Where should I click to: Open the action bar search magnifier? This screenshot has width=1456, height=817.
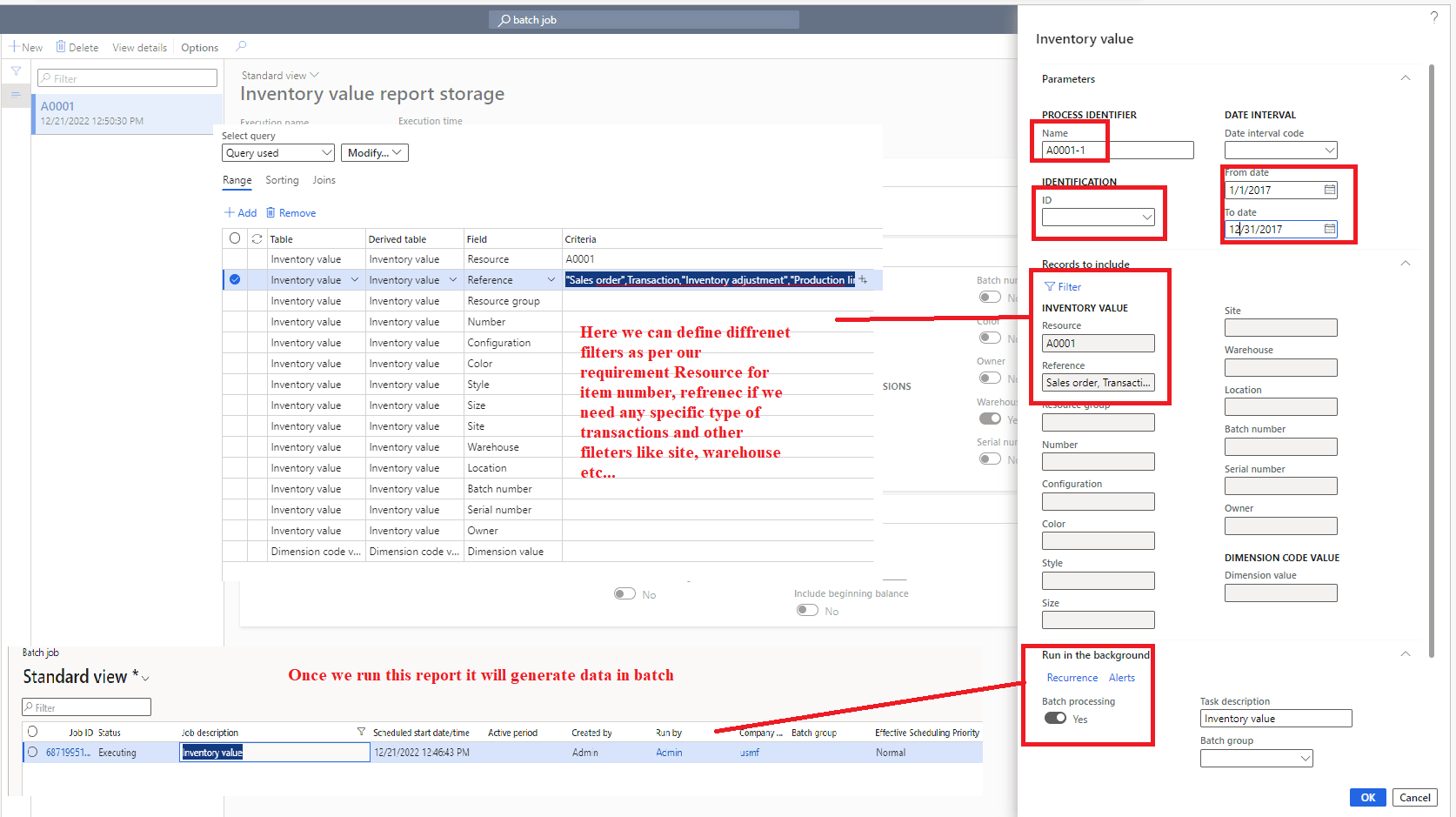point(241,46)
